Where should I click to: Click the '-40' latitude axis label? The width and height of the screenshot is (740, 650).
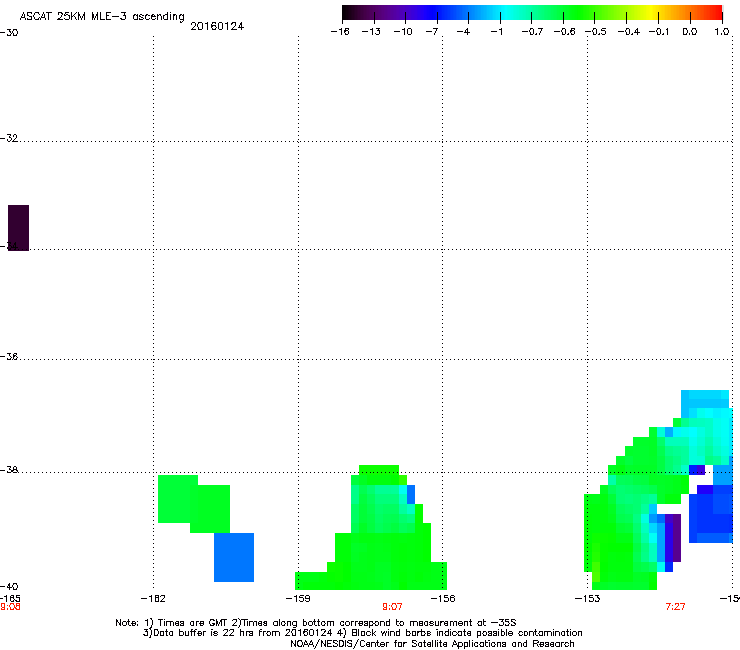coord(9,586)
